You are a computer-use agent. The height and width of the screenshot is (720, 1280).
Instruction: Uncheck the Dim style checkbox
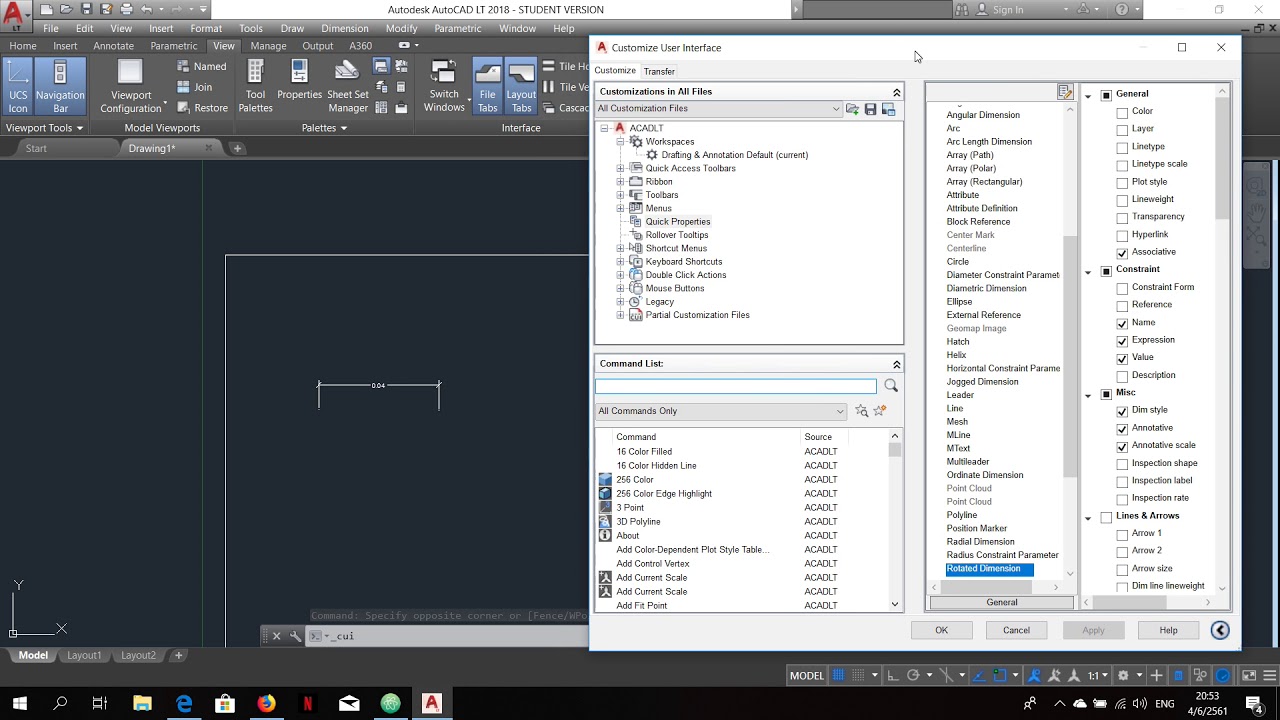click(1122, 410)
